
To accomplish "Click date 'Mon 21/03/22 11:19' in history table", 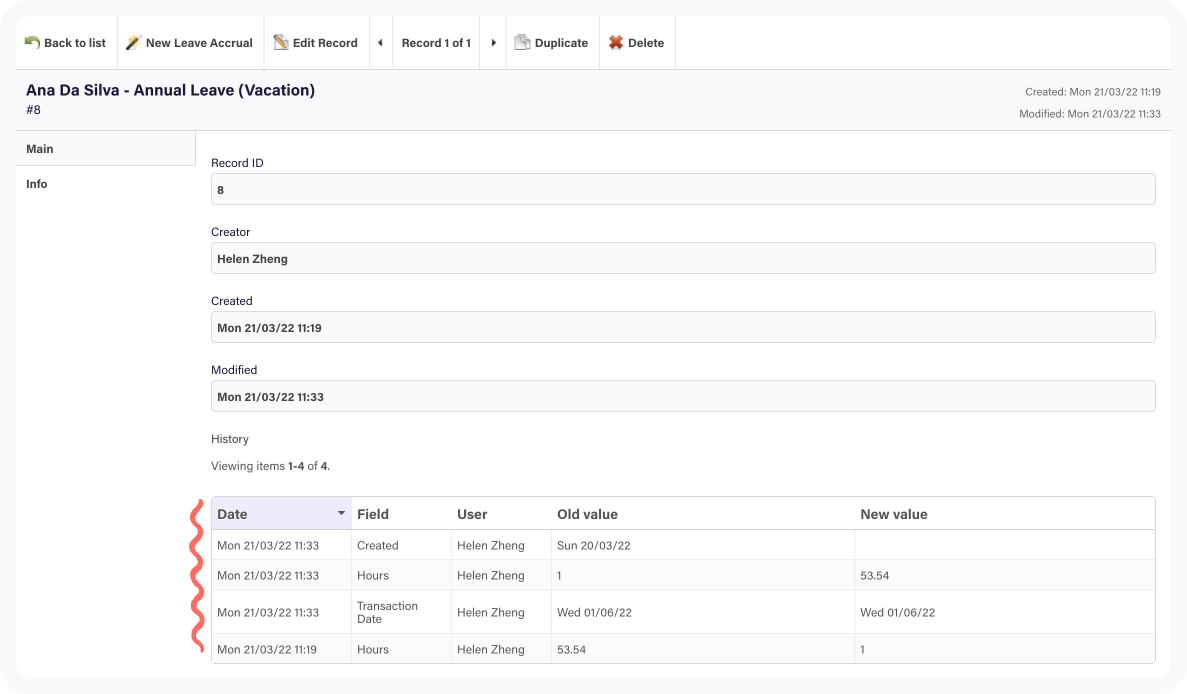I will point(267,649).
